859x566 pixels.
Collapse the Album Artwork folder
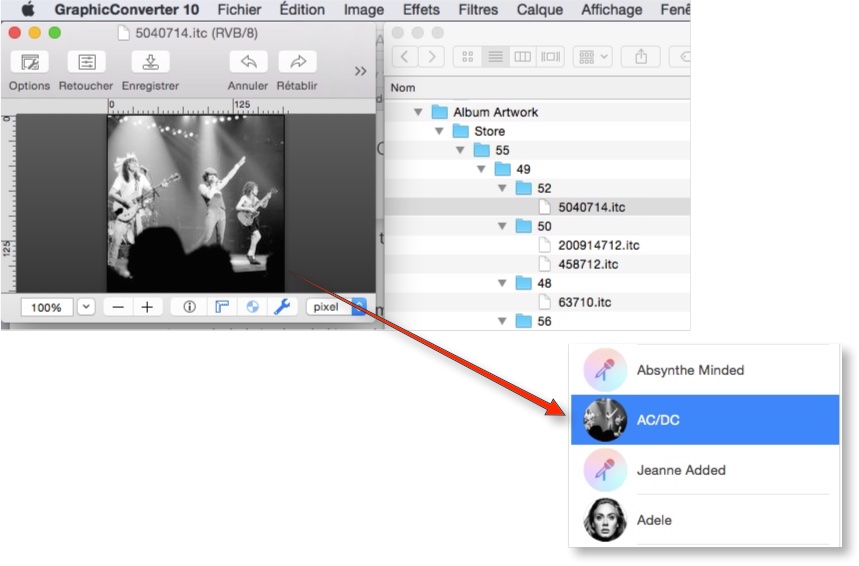pyautogui.click(x=418, y=112)
